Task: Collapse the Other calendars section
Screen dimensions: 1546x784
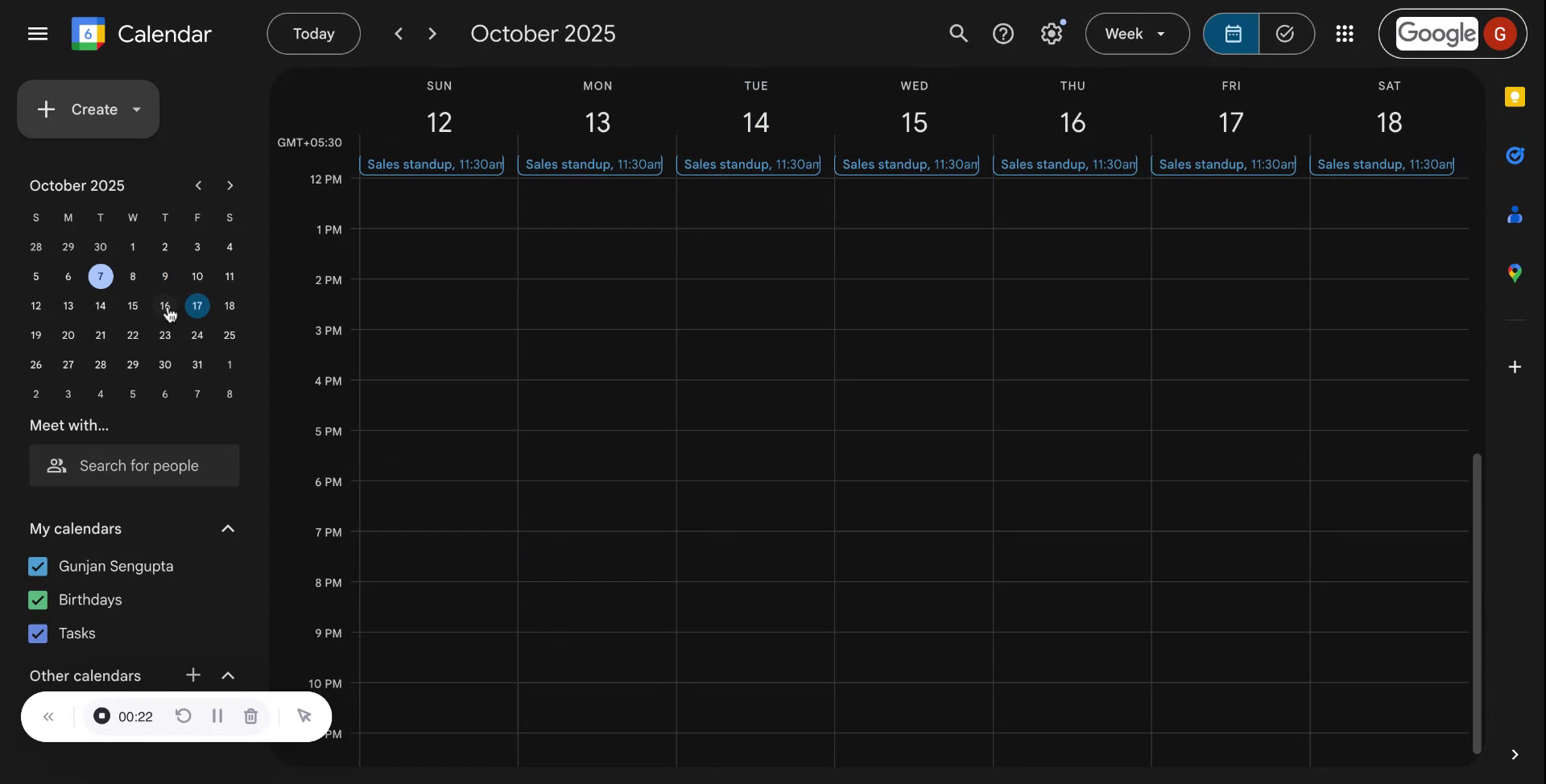Action: pos(229,676)
